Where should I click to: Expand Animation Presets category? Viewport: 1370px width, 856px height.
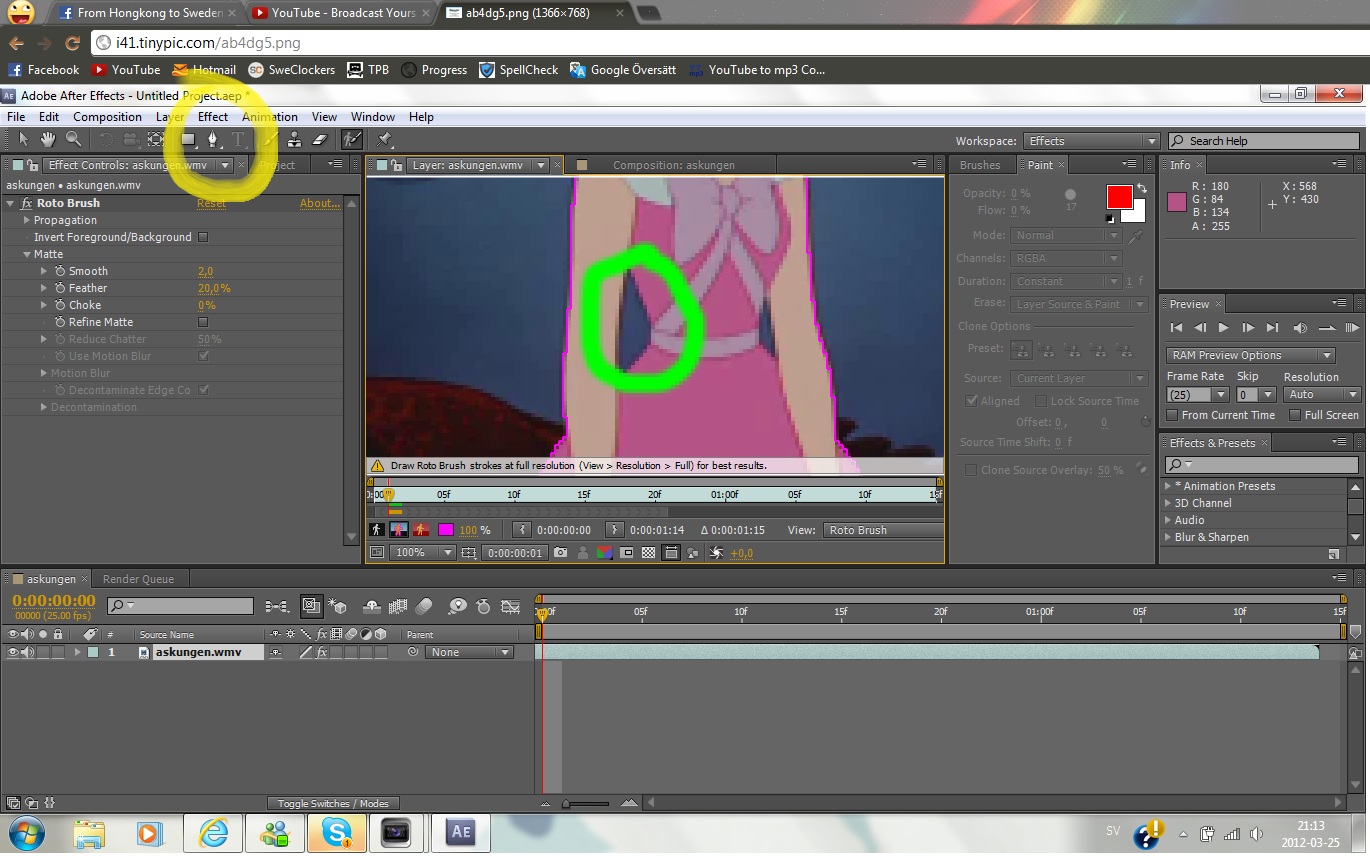tap(1168, 486)
